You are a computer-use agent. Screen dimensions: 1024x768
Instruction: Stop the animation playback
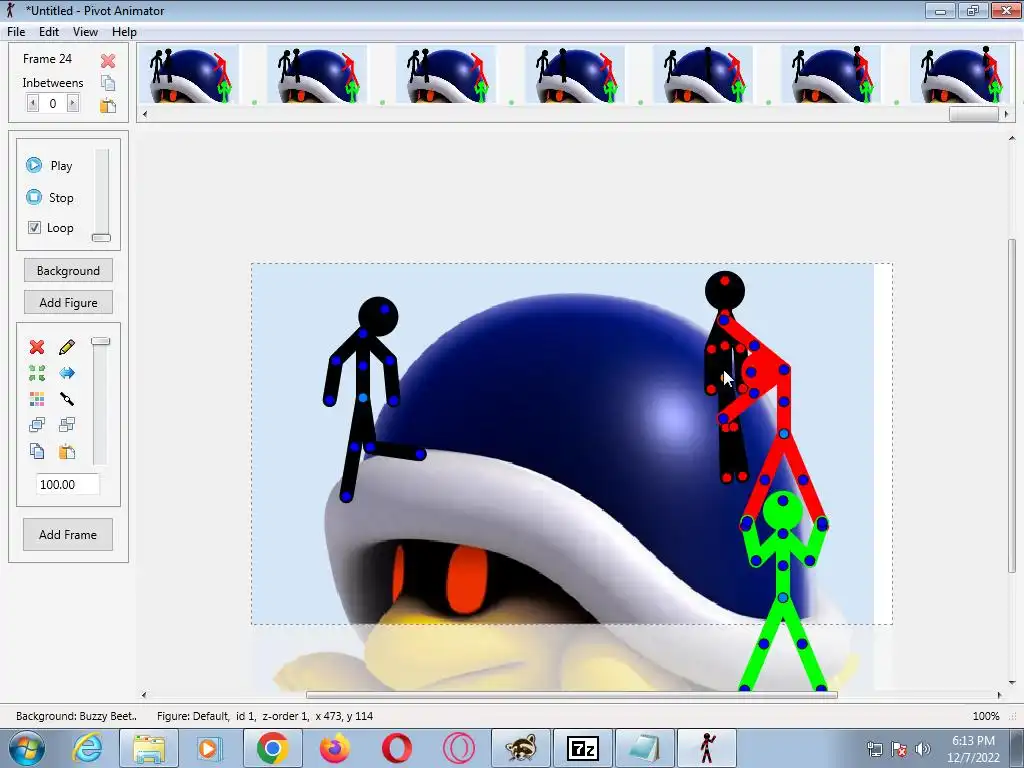50,197
